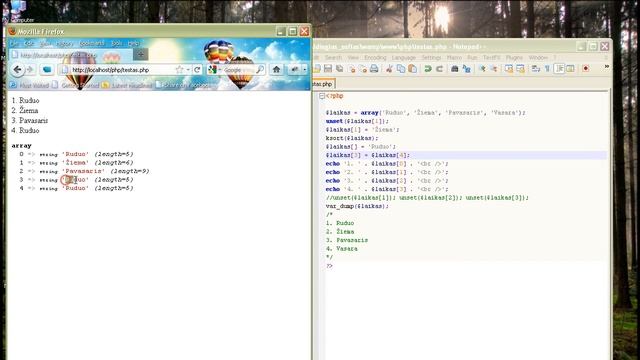The height and width of the screenshot is (360, 640).
Task: Click the Cut scissors icon
Action: point(389,69)
